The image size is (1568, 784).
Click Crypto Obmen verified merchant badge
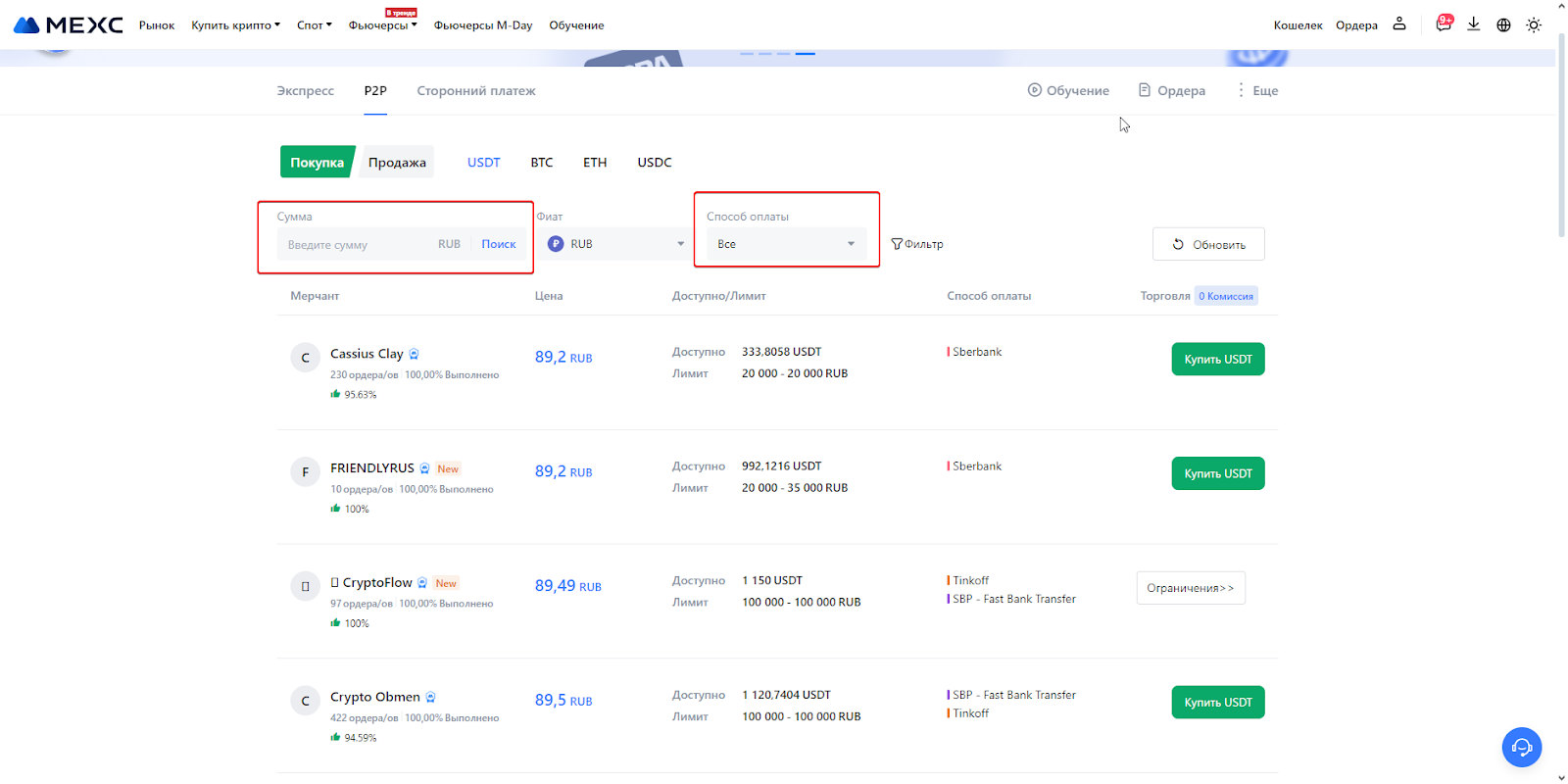coord(430,698)
